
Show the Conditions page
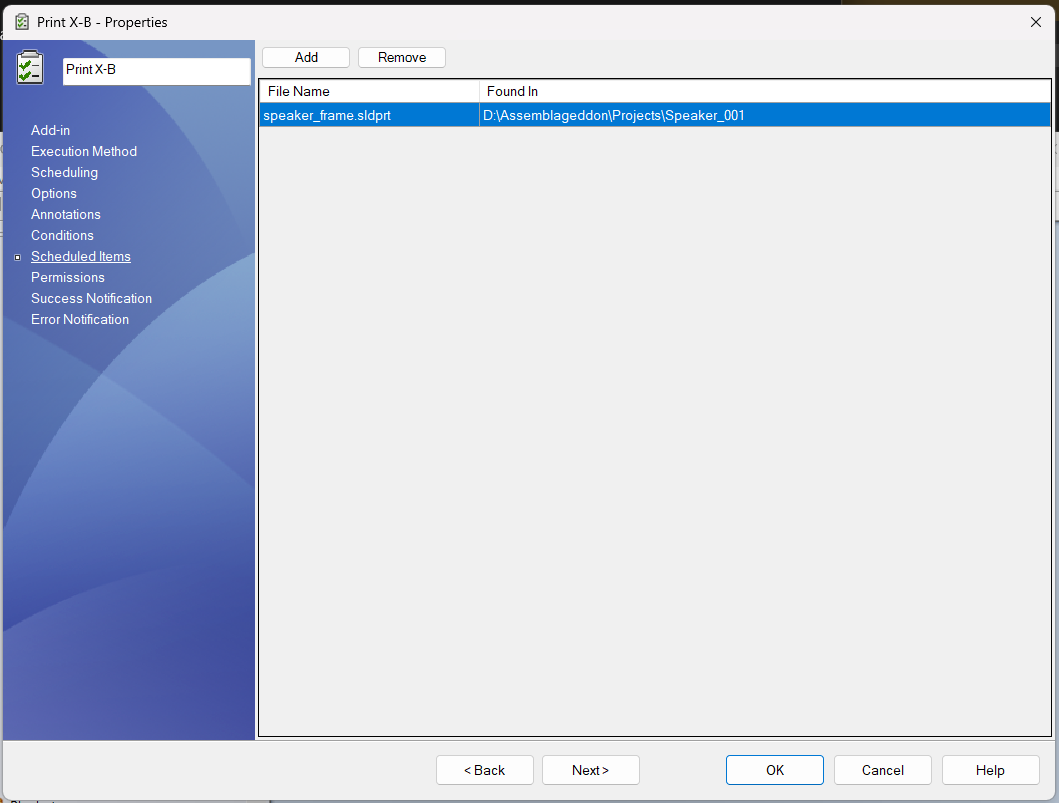(62, 235)
